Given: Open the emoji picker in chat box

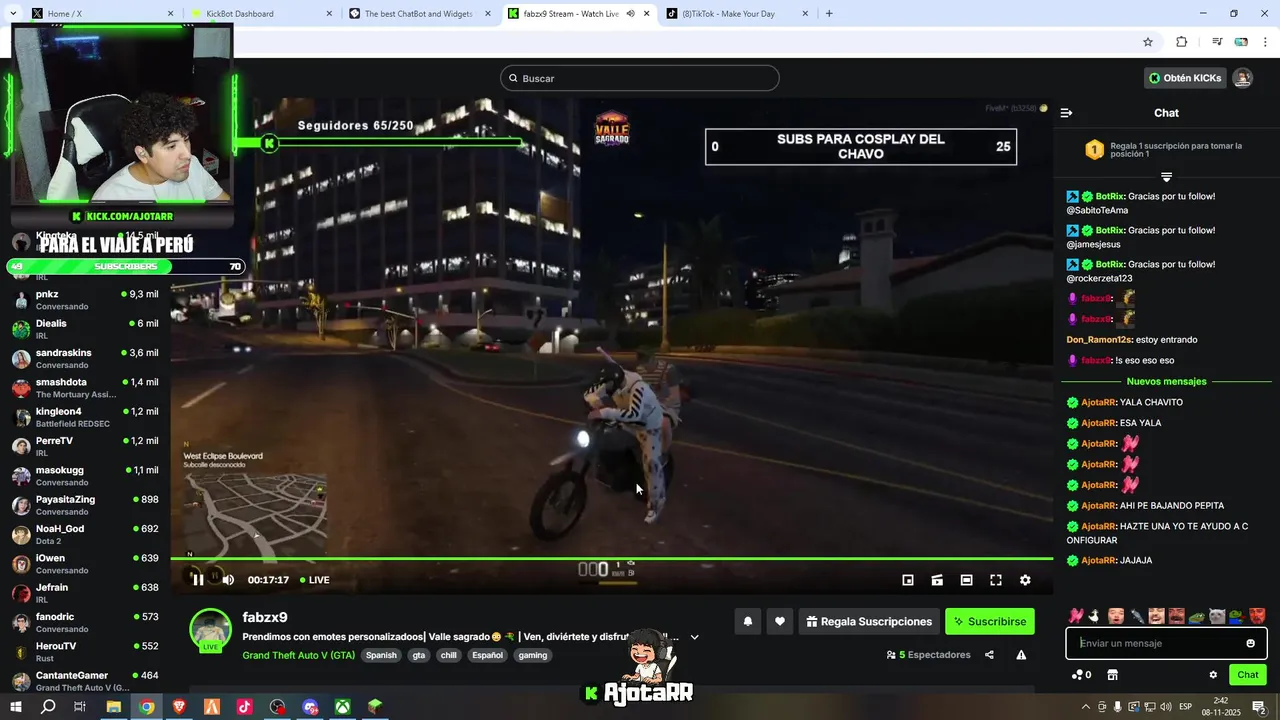Looking at the screenshot, I should 1250,643.
